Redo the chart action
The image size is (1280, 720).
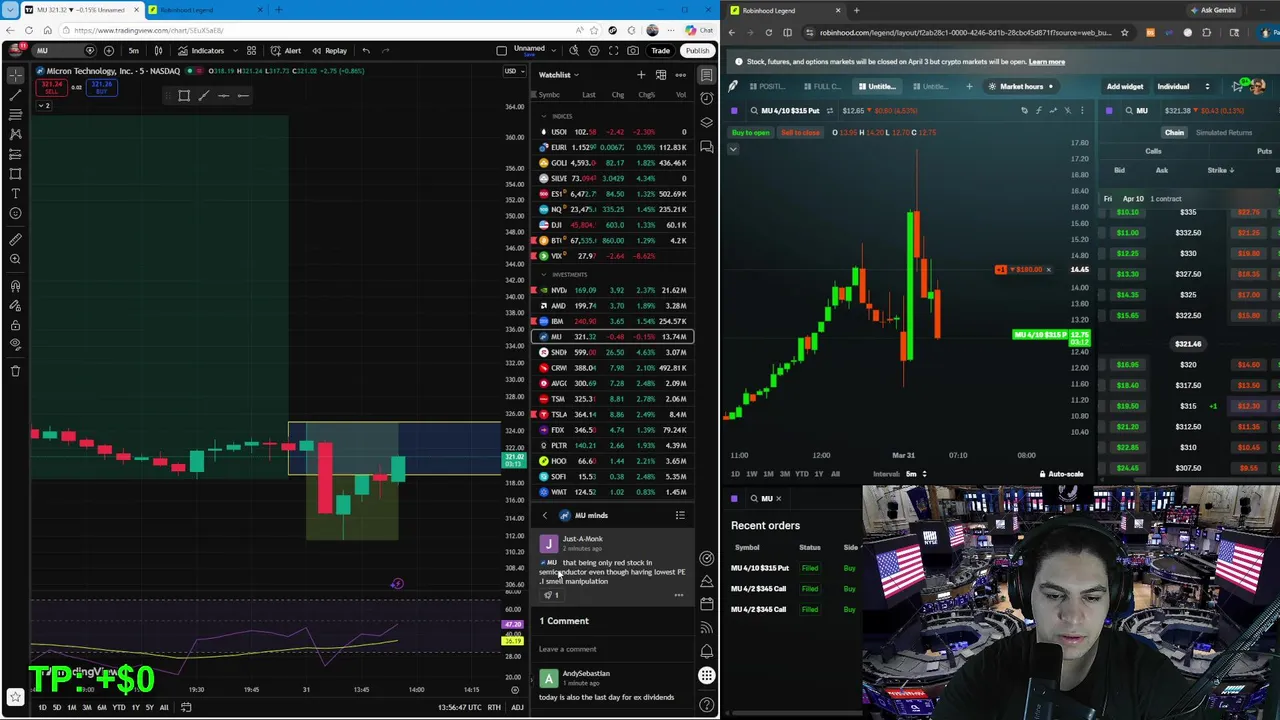(386, 50)
